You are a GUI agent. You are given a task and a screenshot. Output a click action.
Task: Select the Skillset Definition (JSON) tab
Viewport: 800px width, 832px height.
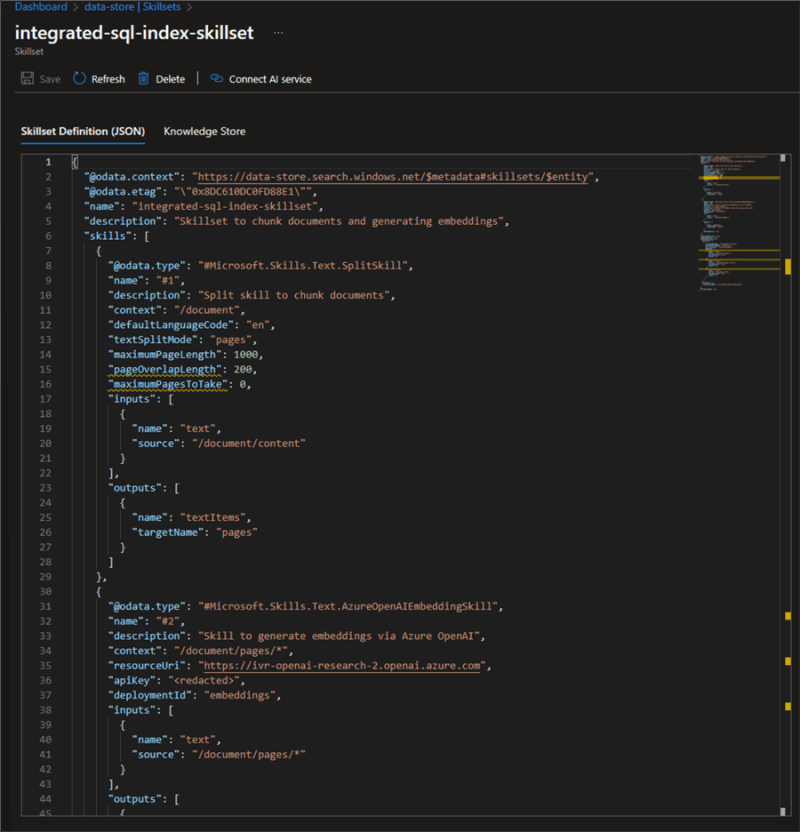[x=83, y=131]
